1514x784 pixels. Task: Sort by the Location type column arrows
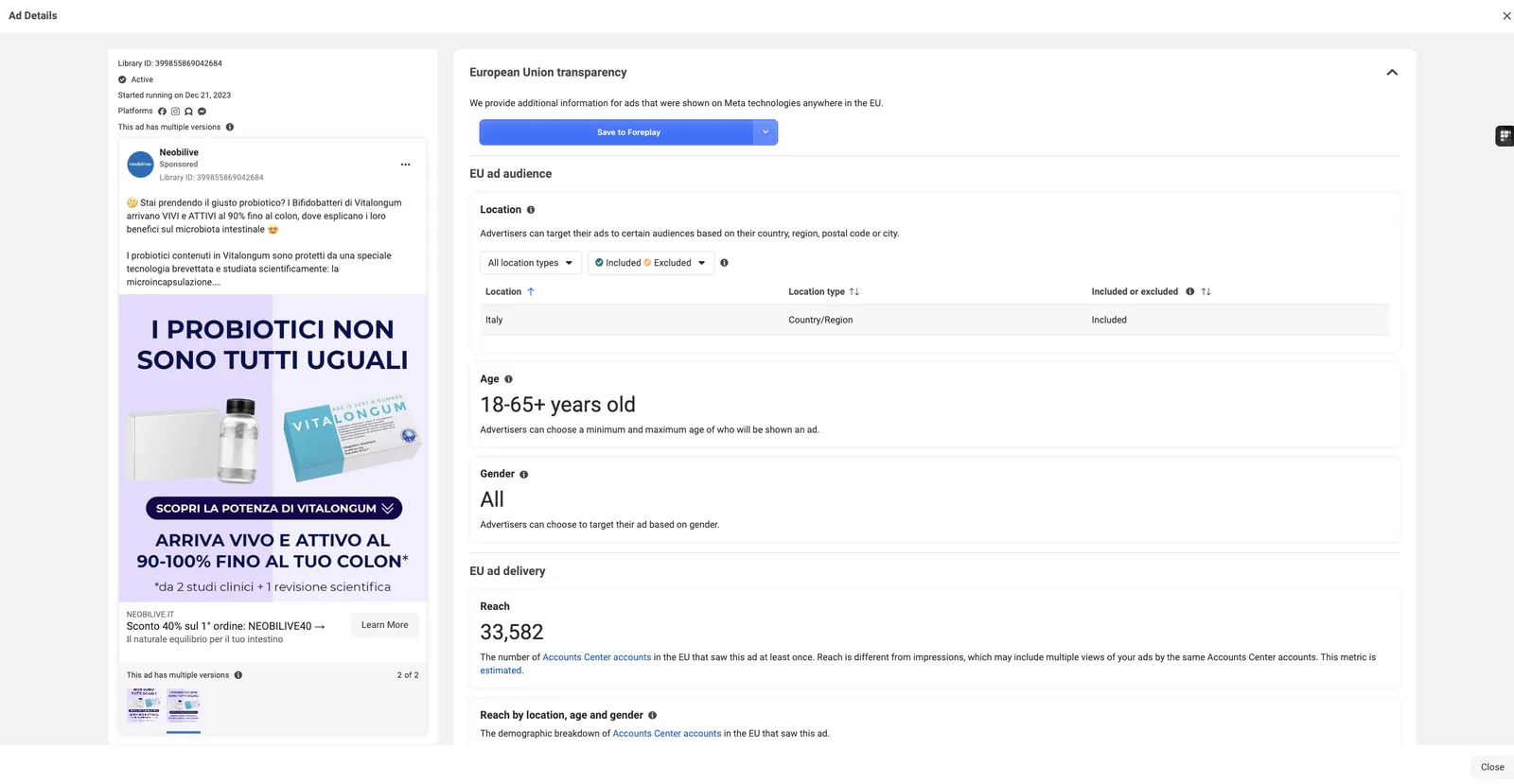854,292
